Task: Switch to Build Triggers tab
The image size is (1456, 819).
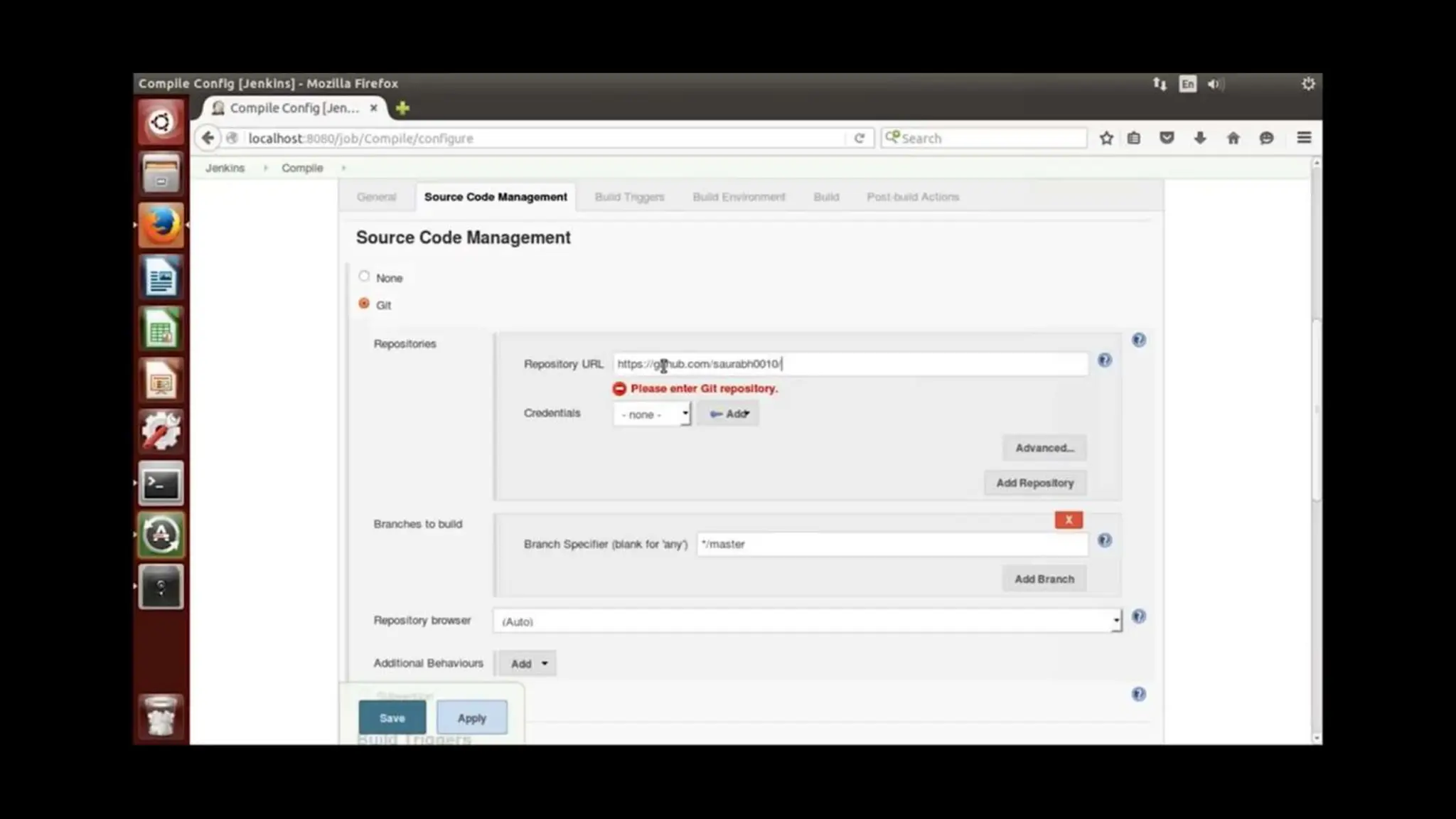Action: click(x=629, y=197)
